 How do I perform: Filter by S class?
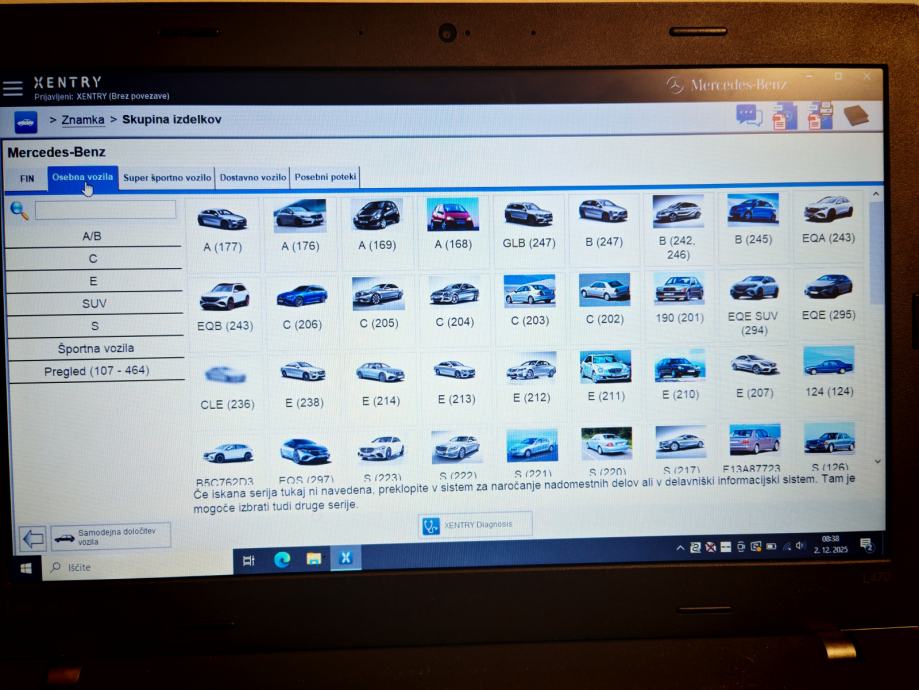(96, 326)
